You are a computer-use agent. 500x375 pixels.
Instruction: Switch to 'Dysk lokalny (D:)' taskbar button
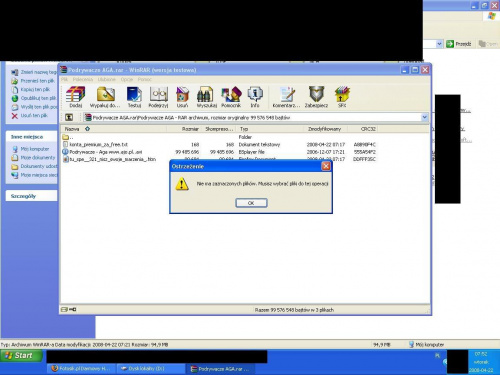151,368
